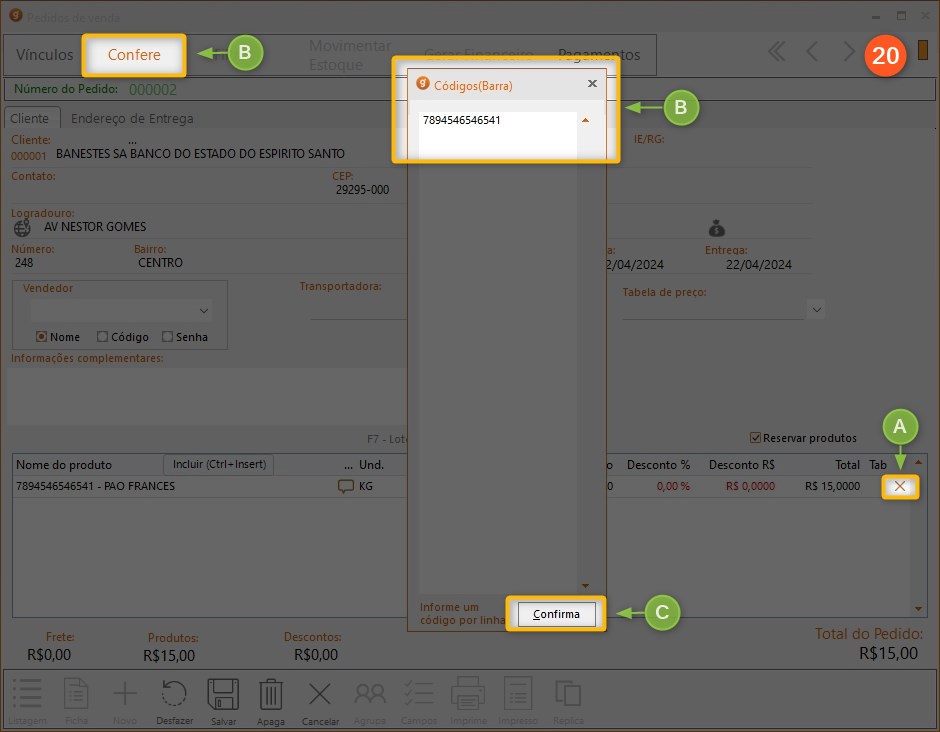Click the Apaga trash can icon
940x732 pixels.
coord(271,695)
